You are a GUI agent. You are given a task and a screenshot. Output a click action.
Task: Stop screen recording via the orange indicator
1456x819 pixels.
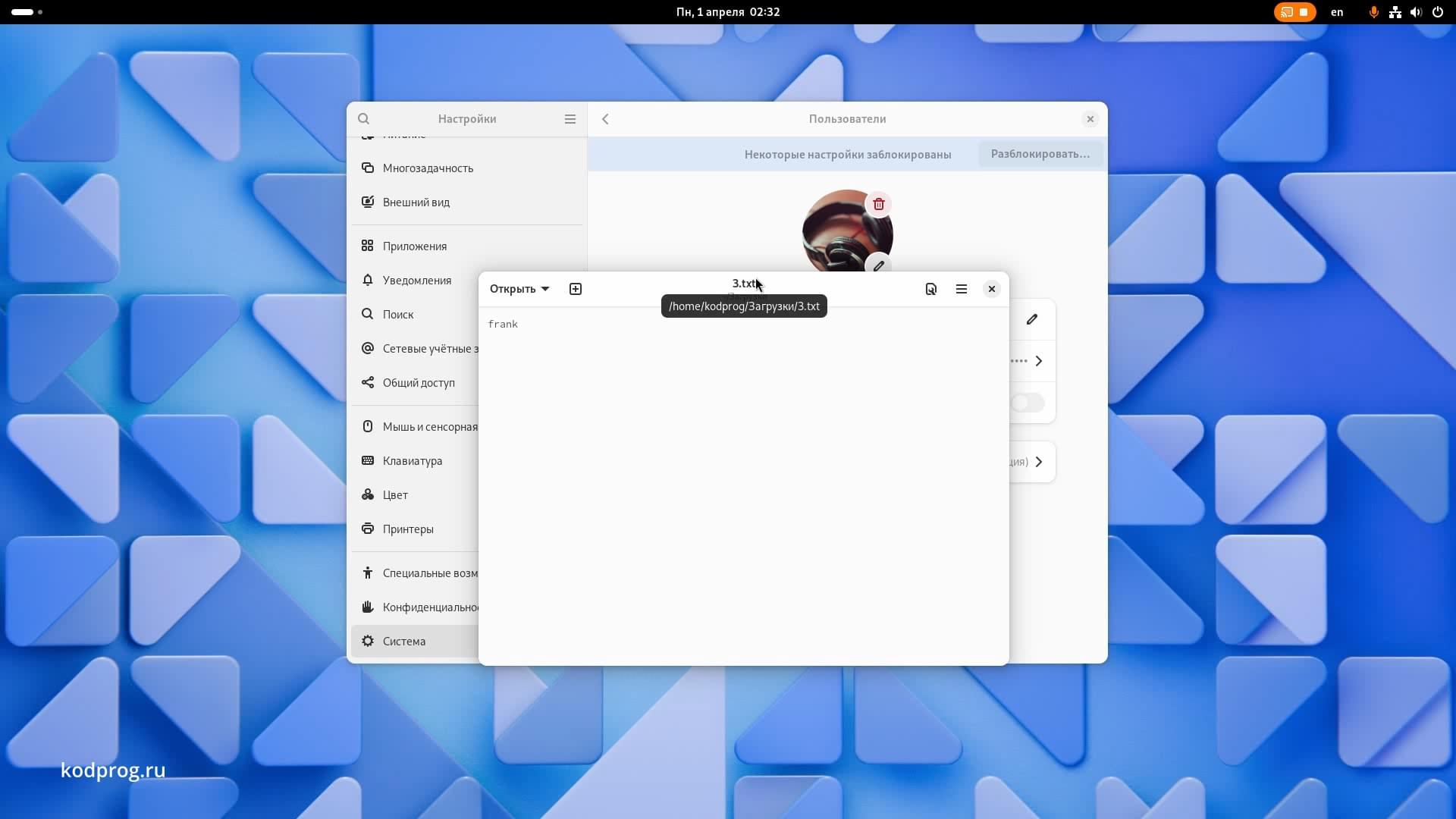pos(1295,12)
